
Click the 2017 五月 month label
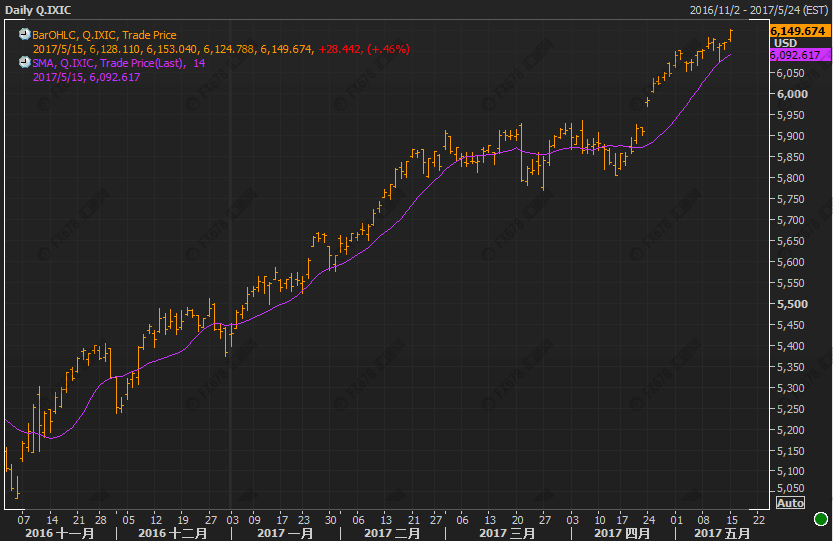(x=722, y=533)
